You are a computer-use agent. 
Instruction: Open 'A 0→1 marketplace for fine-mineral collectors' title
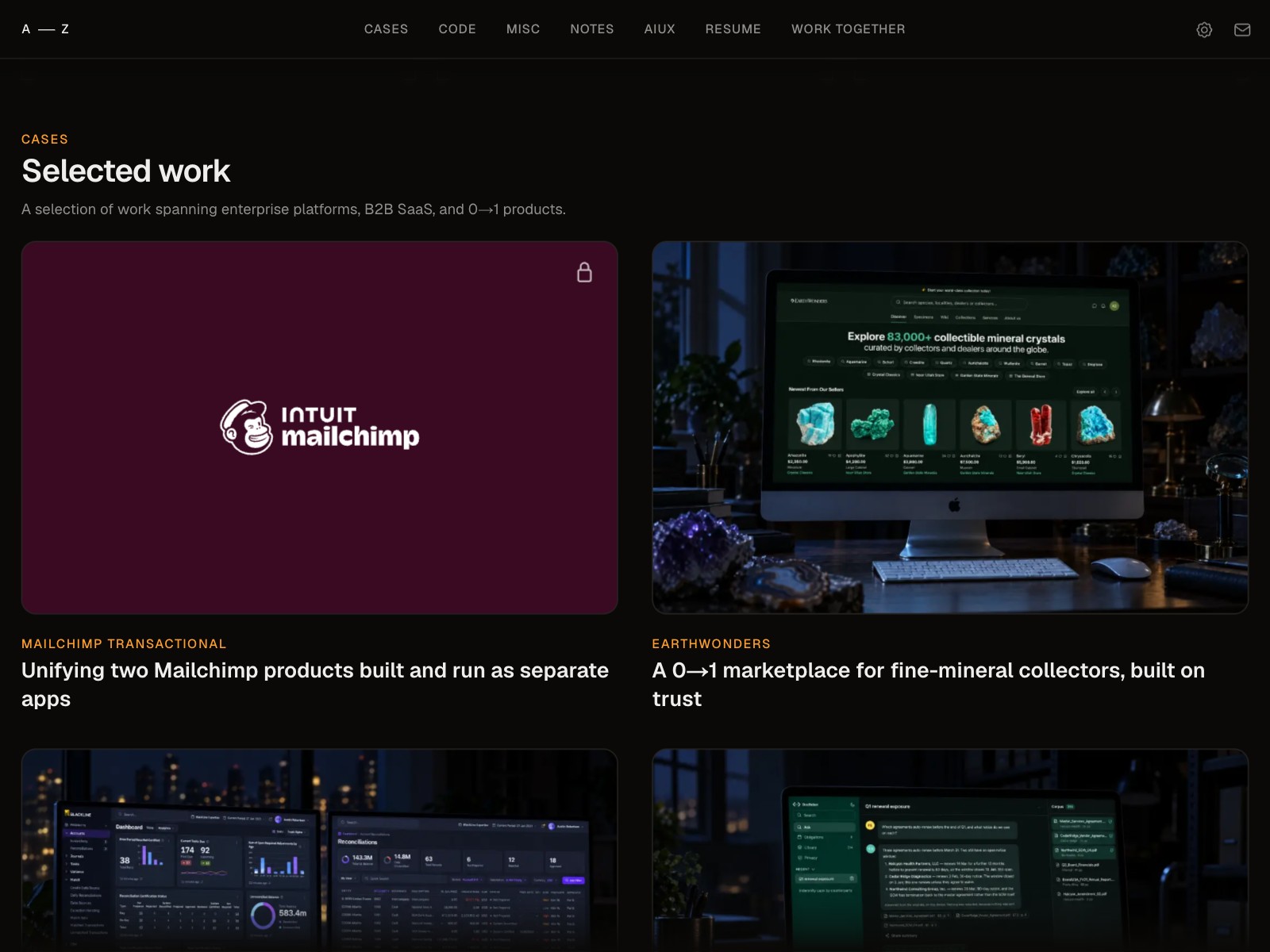pos(929,685)
